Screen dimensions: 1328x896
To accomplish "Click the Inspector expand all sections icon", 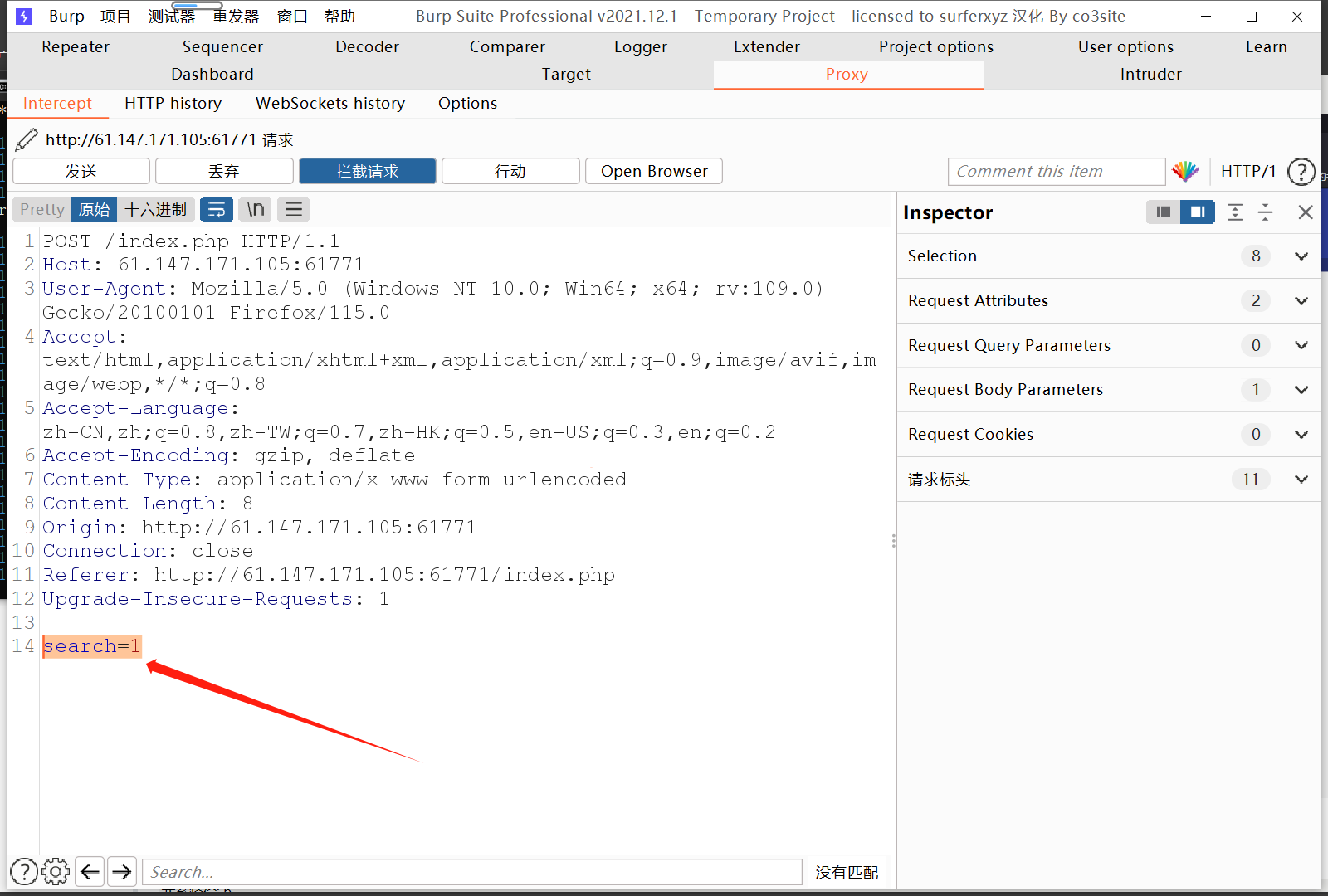I will pyautogui.click(x=1235, y=212).
